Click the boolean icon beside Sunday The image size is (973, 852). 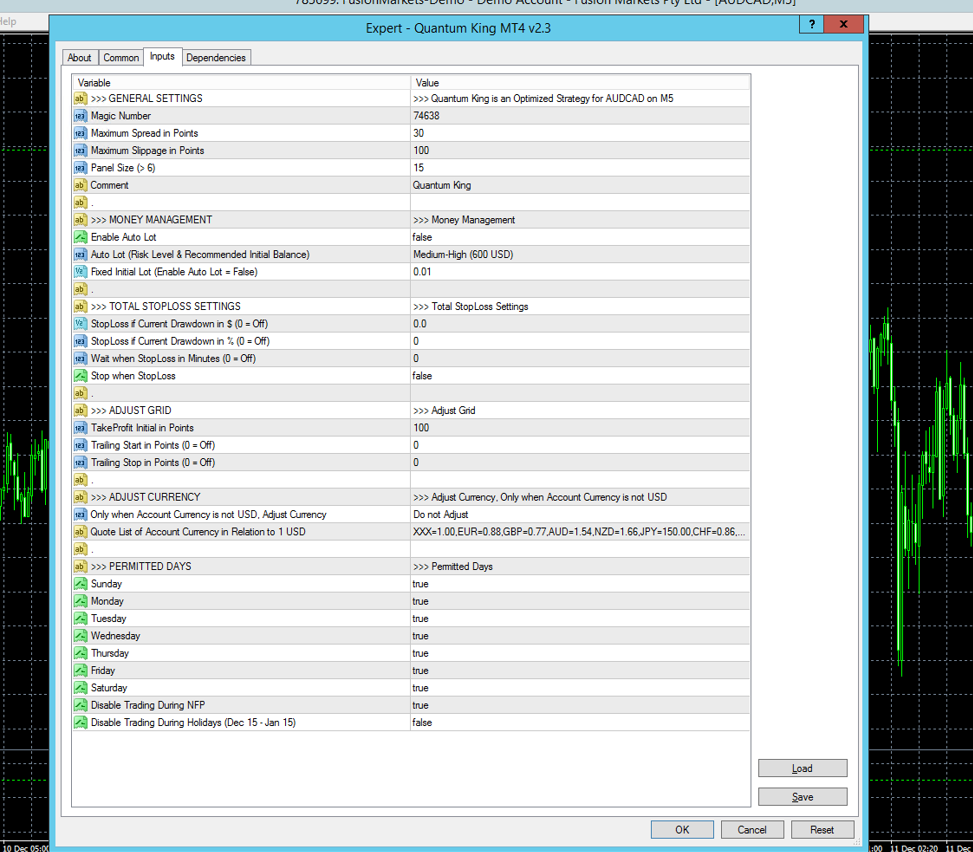(80, 584)
